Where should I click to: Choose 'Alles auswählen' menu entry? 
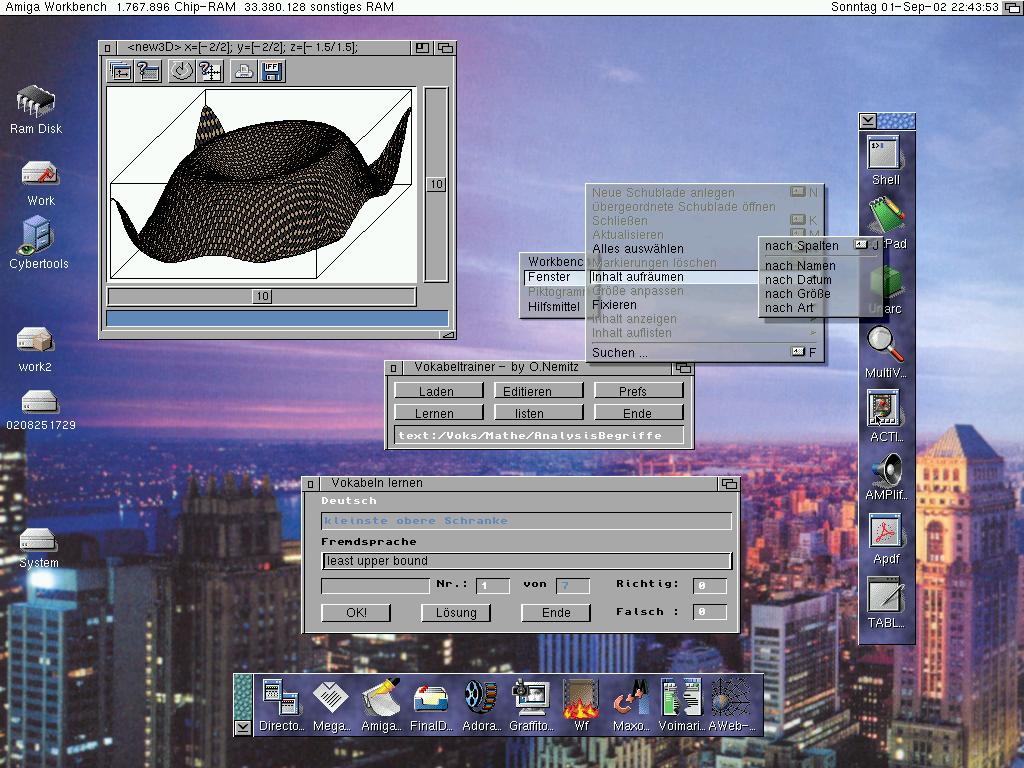point(638,249)
